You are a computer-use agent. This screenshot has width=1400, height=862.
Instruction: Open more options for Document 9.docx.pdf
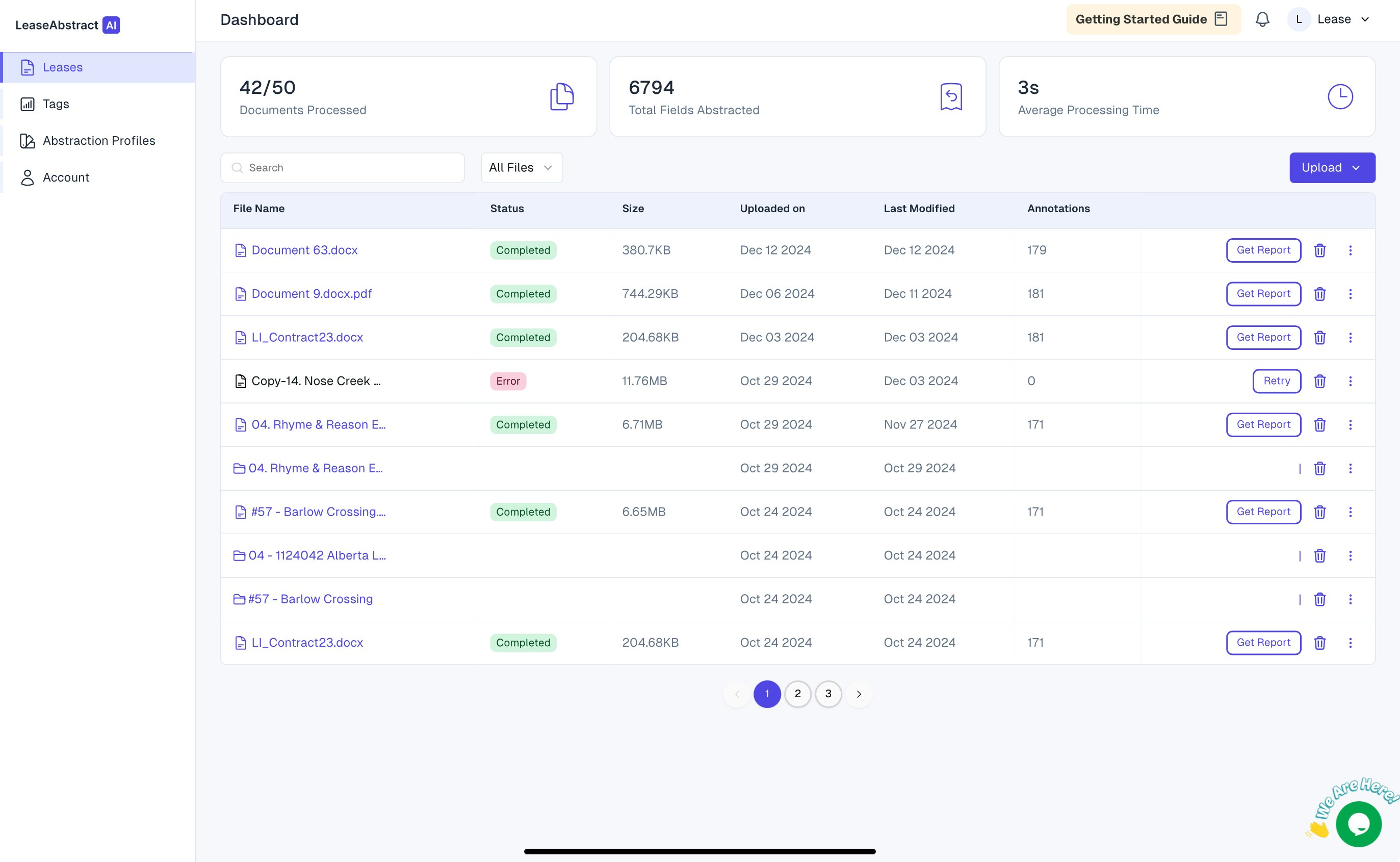click(x=1350, y=294)
